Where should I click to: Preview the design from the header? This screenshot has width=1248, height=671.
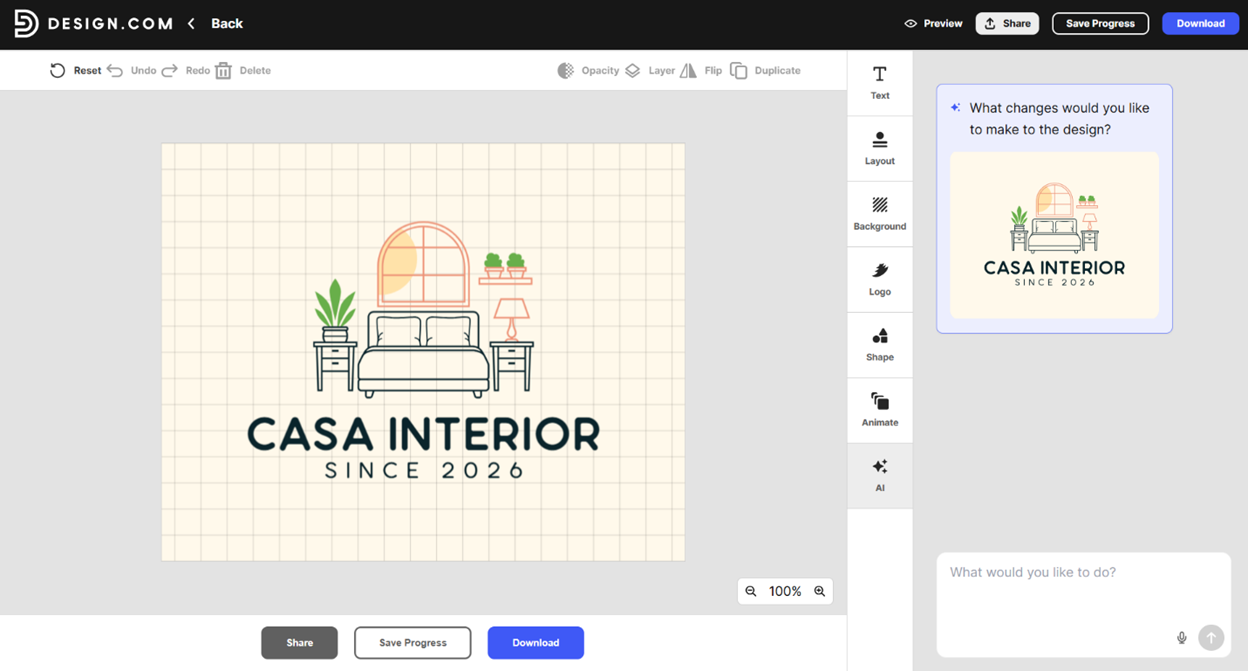[x=933, y=23]
